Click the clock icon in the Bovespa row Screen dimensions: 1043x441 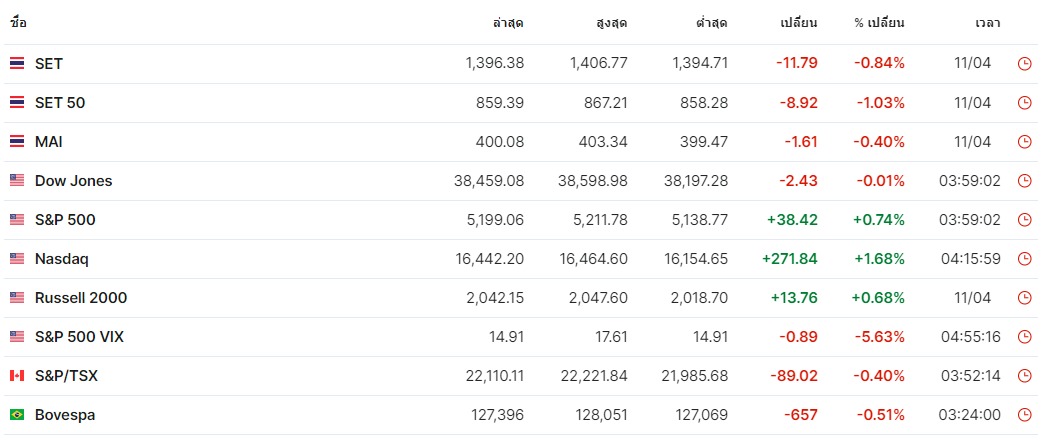[1024, 416]
